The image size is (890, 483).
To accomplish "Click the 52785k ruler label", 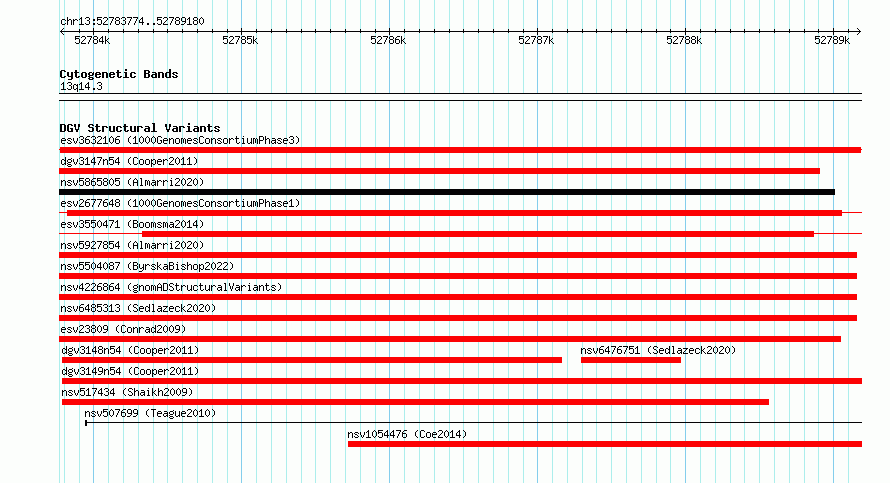I will (x=240, y=40).
